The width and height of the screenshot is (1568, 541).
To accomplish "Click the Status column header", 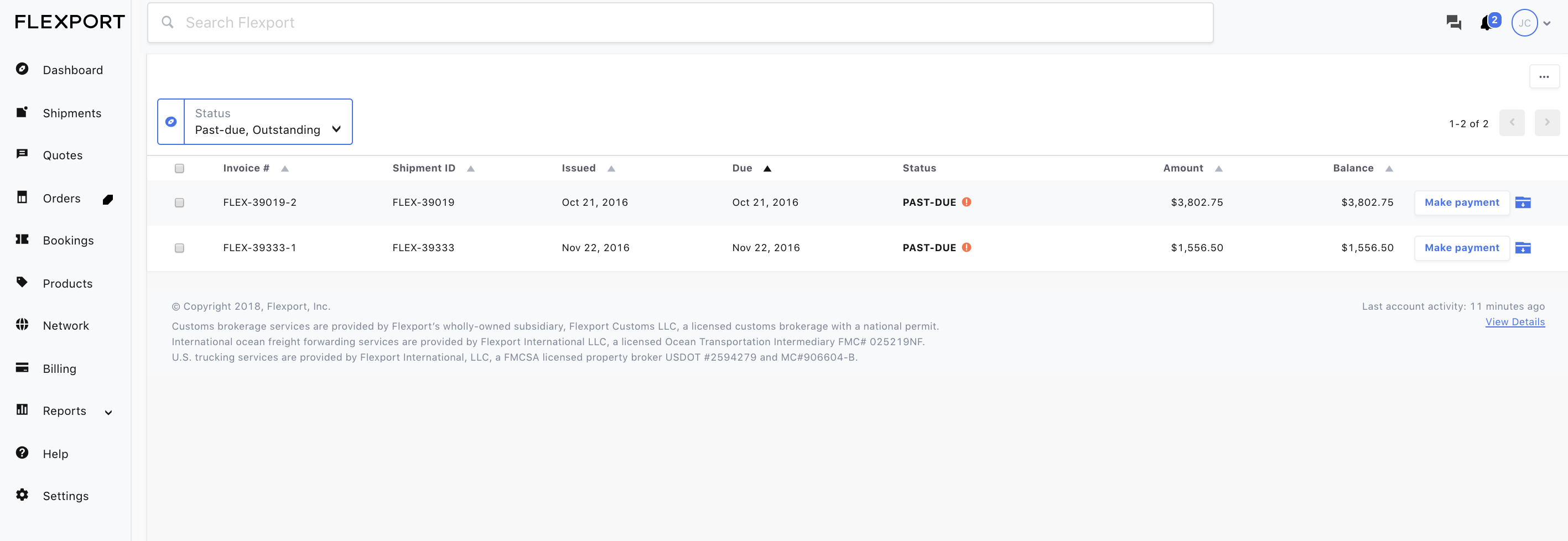I will pos(918,168).
